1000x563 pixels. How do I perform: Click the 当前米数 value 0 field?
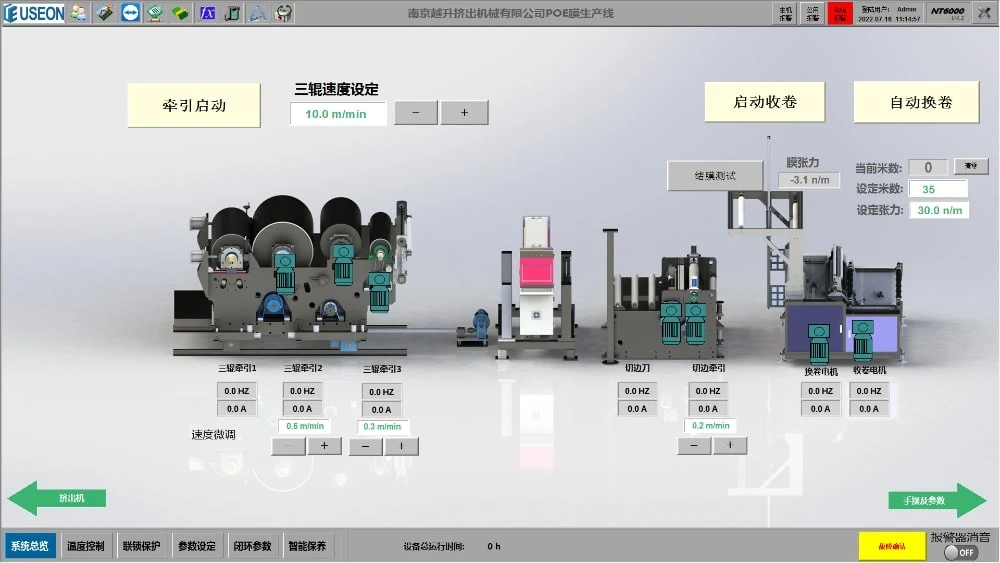(x=928, y=168)
